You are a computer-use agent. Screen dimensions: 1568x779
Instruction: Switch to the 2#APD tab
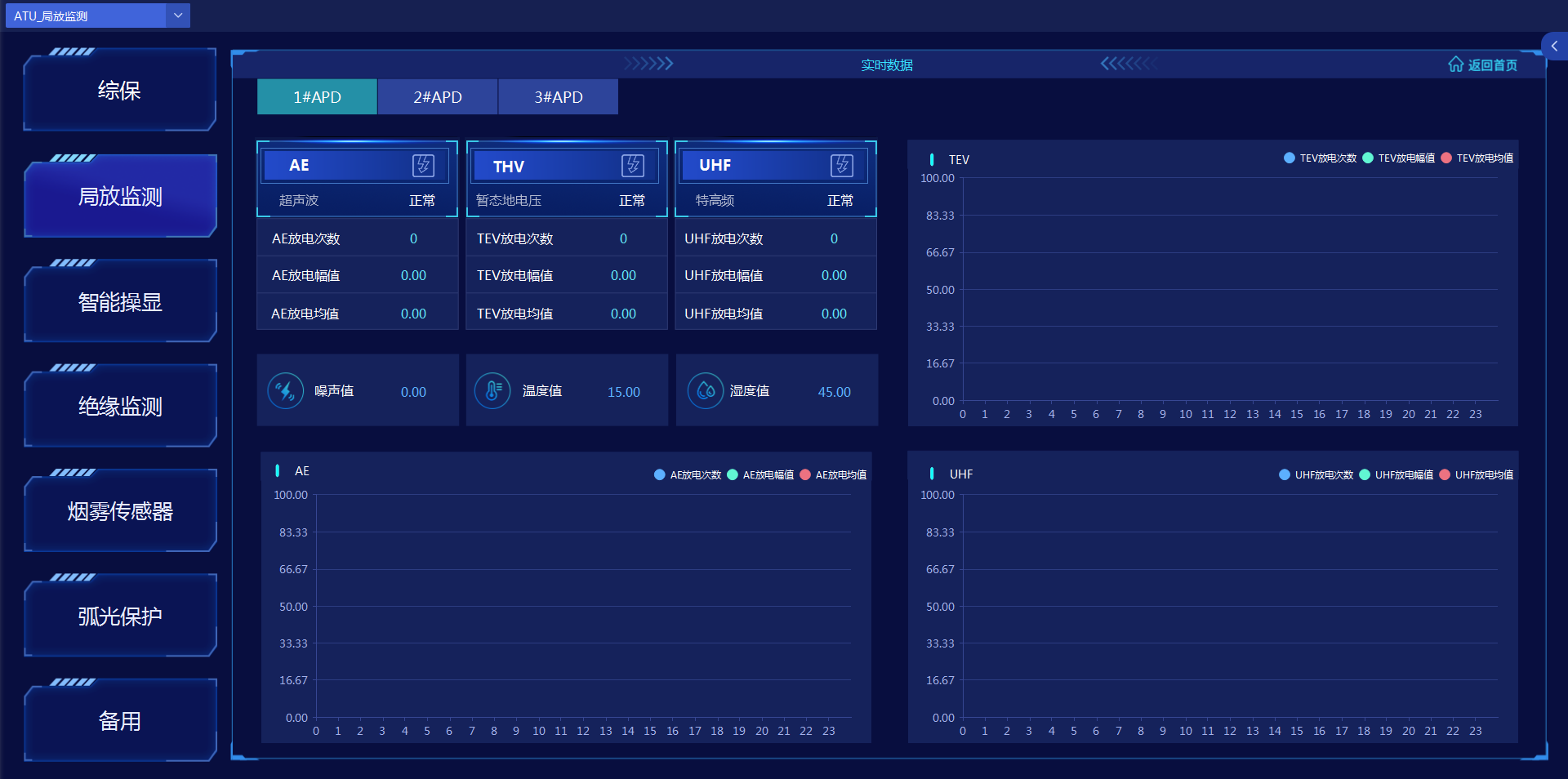[x=438, y=97]
